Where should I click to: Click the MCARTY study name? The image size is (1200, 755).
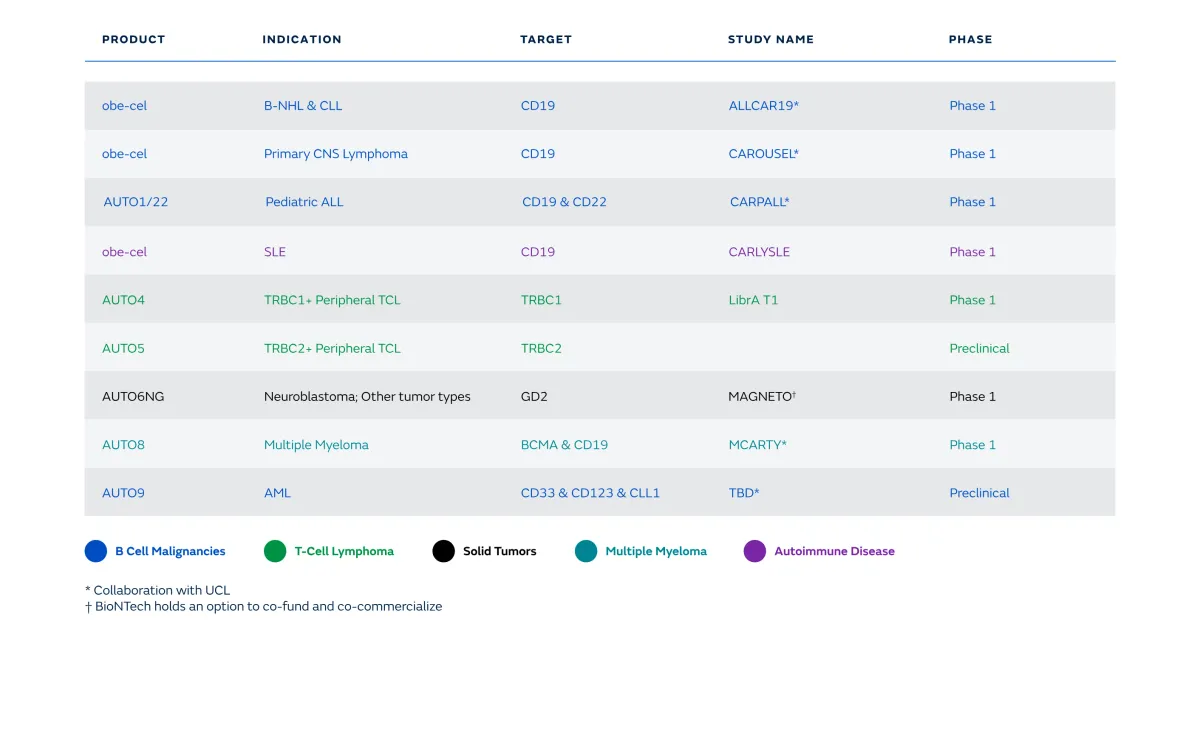(757, 445)
